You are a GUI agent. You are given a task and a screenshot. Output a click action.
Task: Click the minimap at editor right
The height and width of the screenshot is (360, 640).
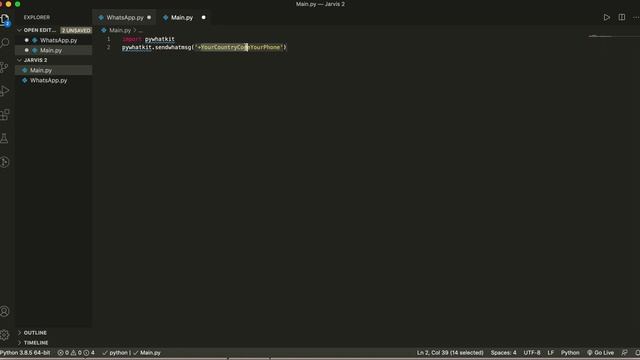[613, 36]
